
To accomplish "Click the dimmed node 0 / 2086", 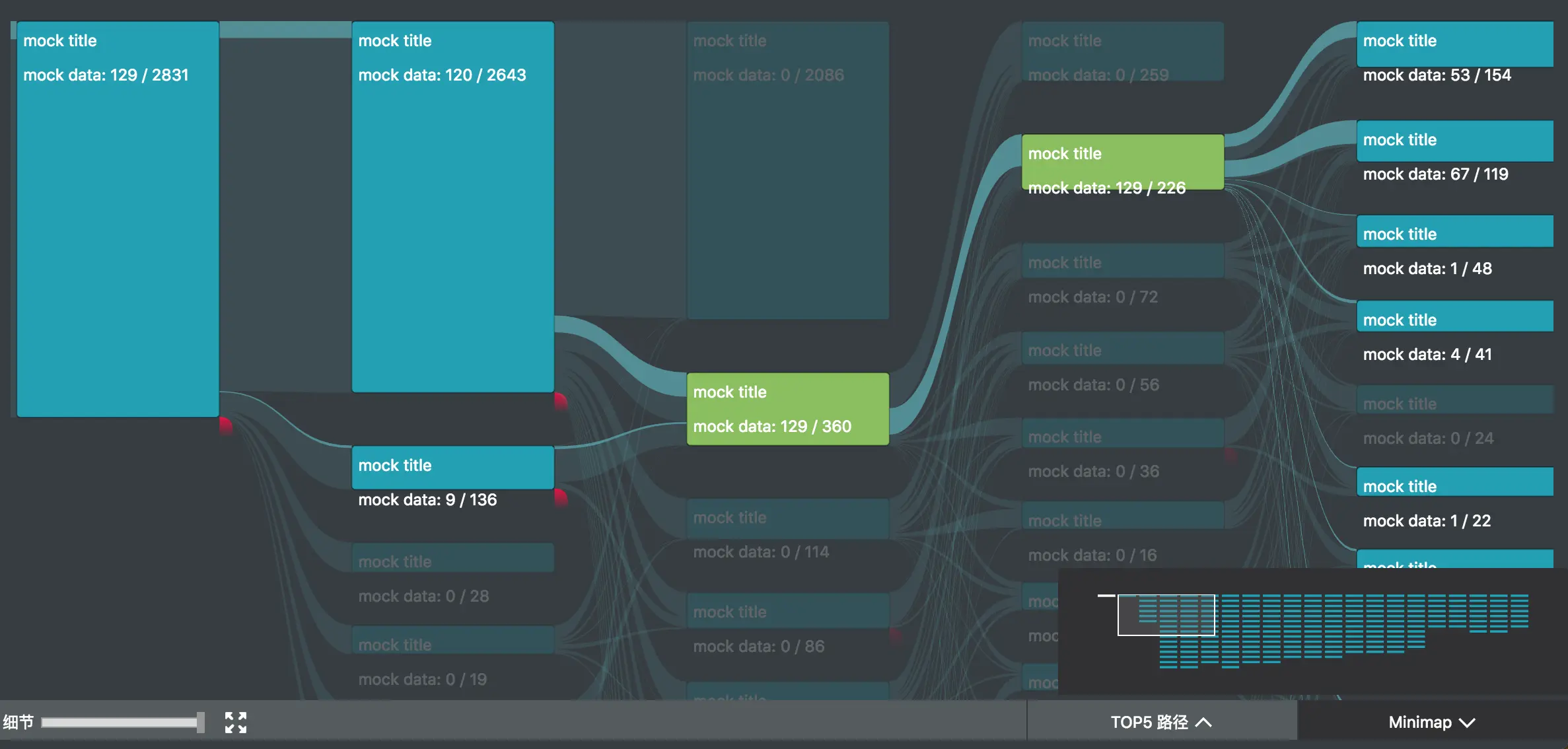I will [787, 172].
